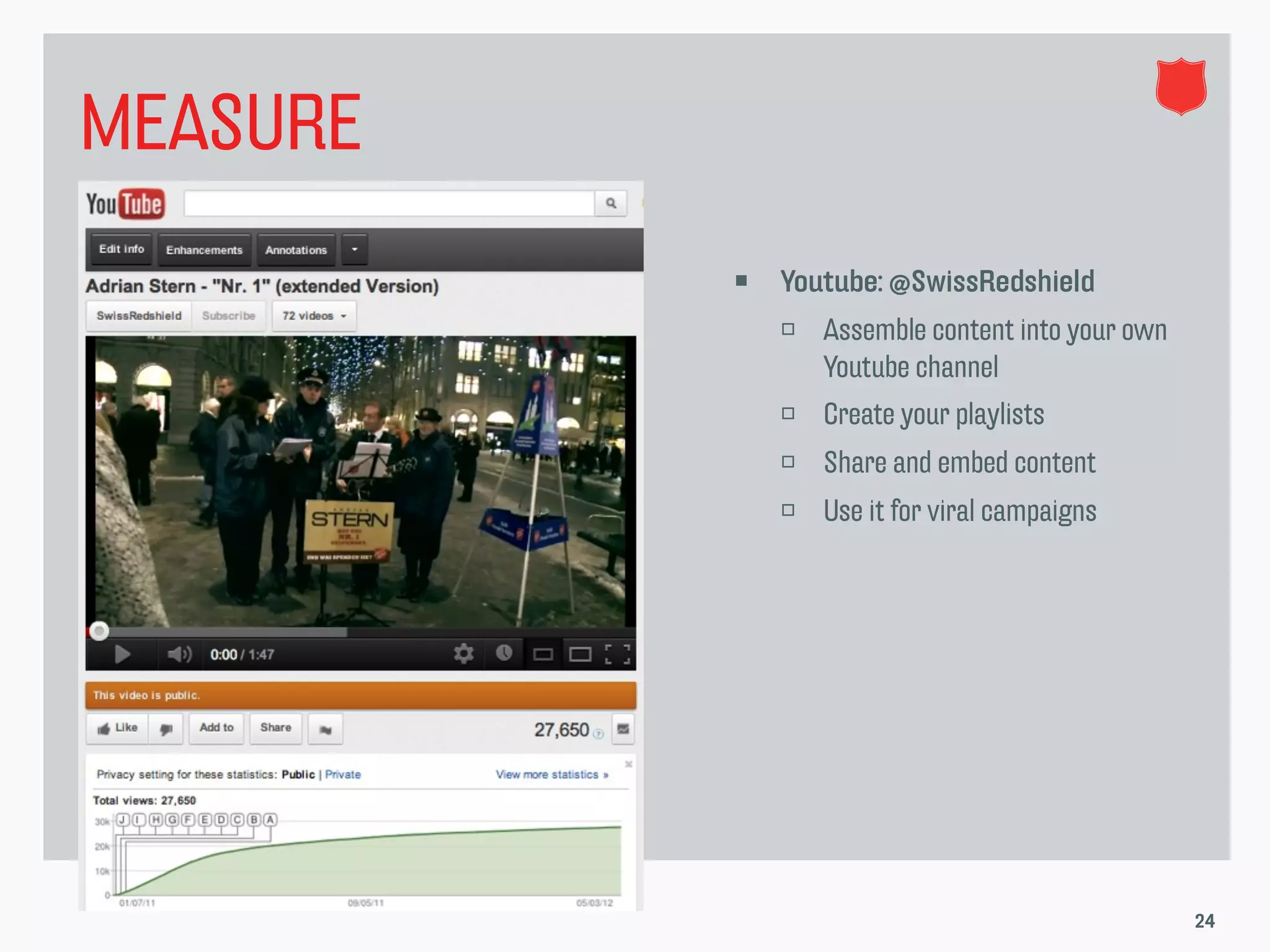
Task: Open the Add to menu
Action: 216,728
